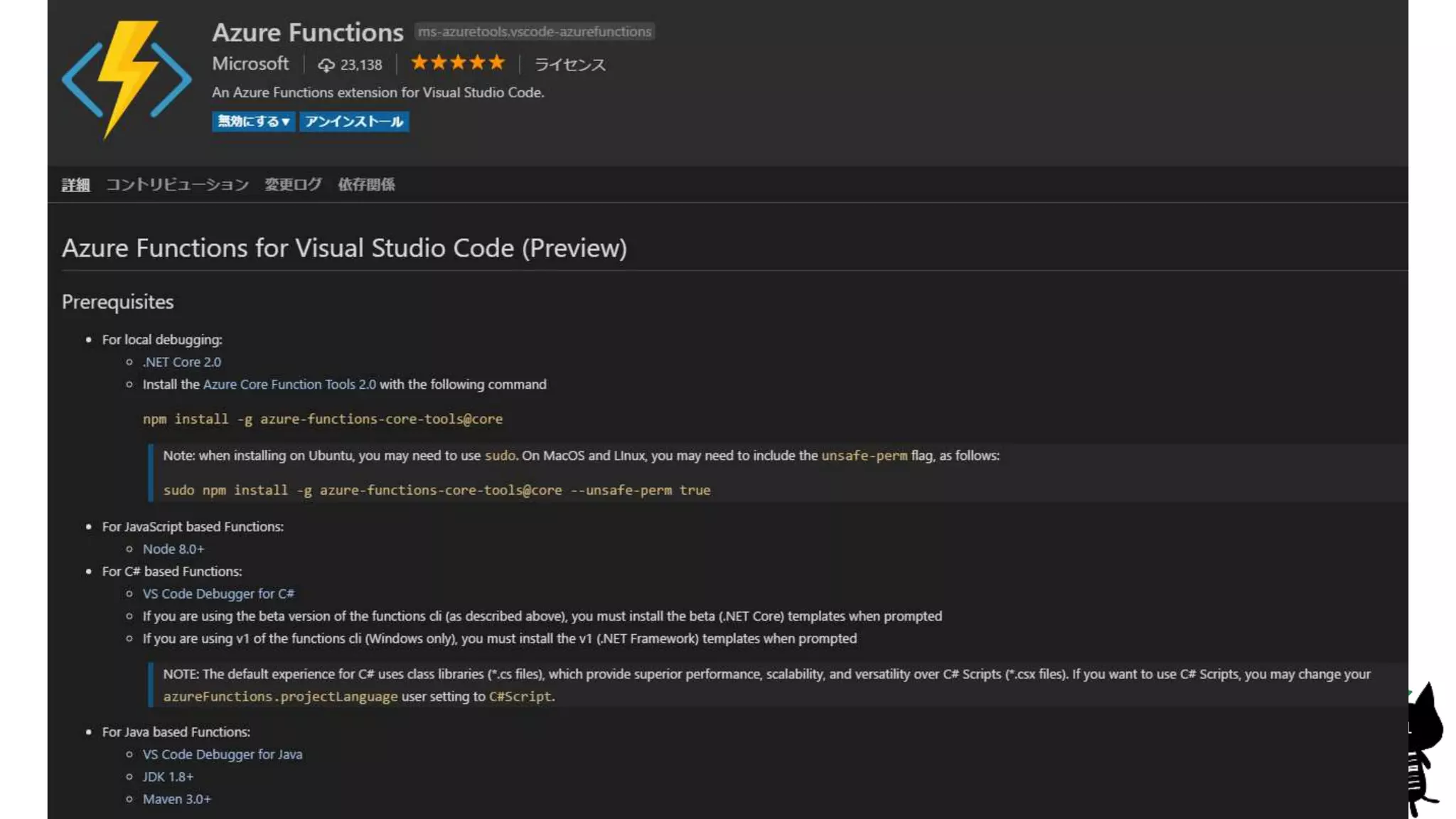Switch to the コントリビューション tab

tap(177, 185)
